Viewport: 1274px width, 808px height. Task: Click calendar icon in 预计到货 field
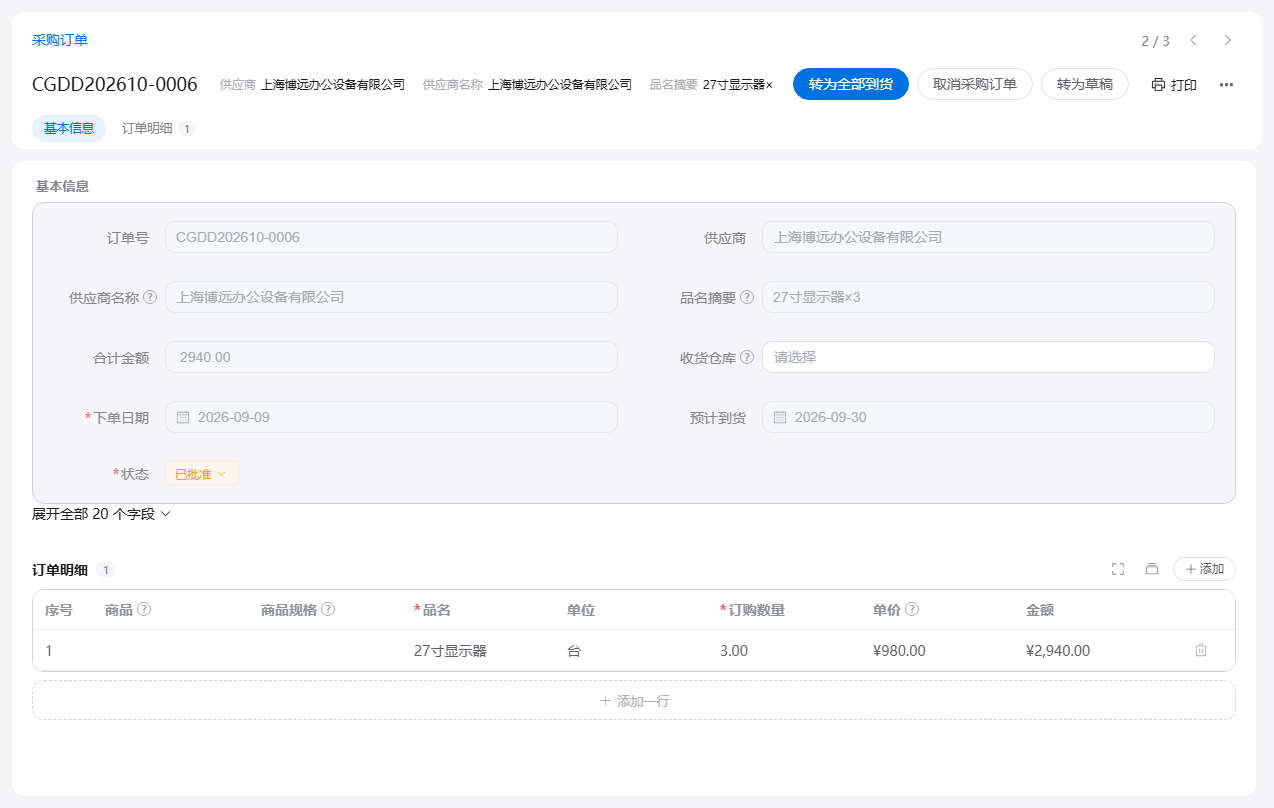click(x=780, y=417)
